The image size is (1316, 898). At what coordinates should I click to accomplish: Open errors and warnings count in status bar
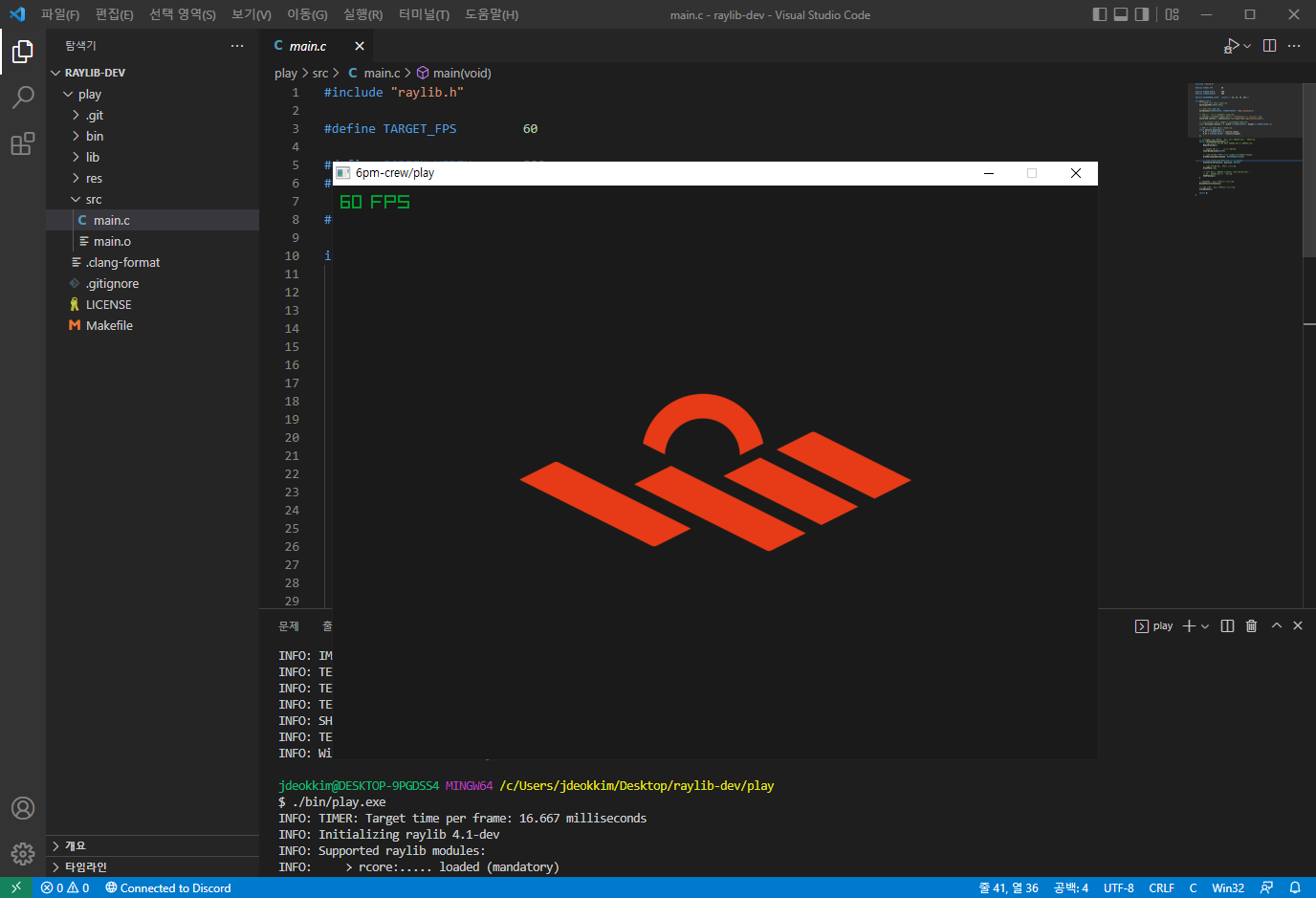(65, 887)
